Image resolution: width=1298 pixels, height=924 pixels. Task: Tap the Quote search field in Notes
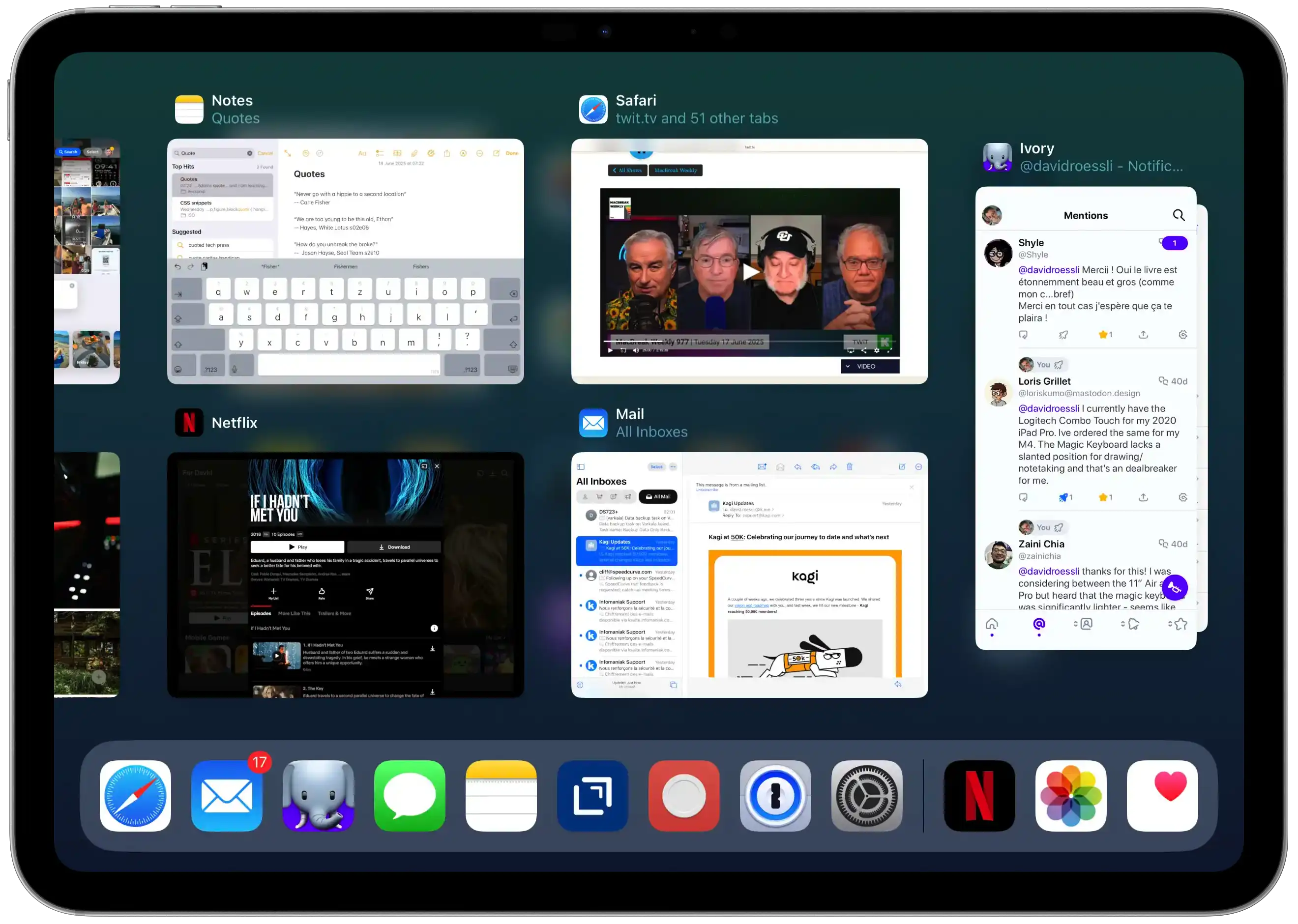coord(213,153)
